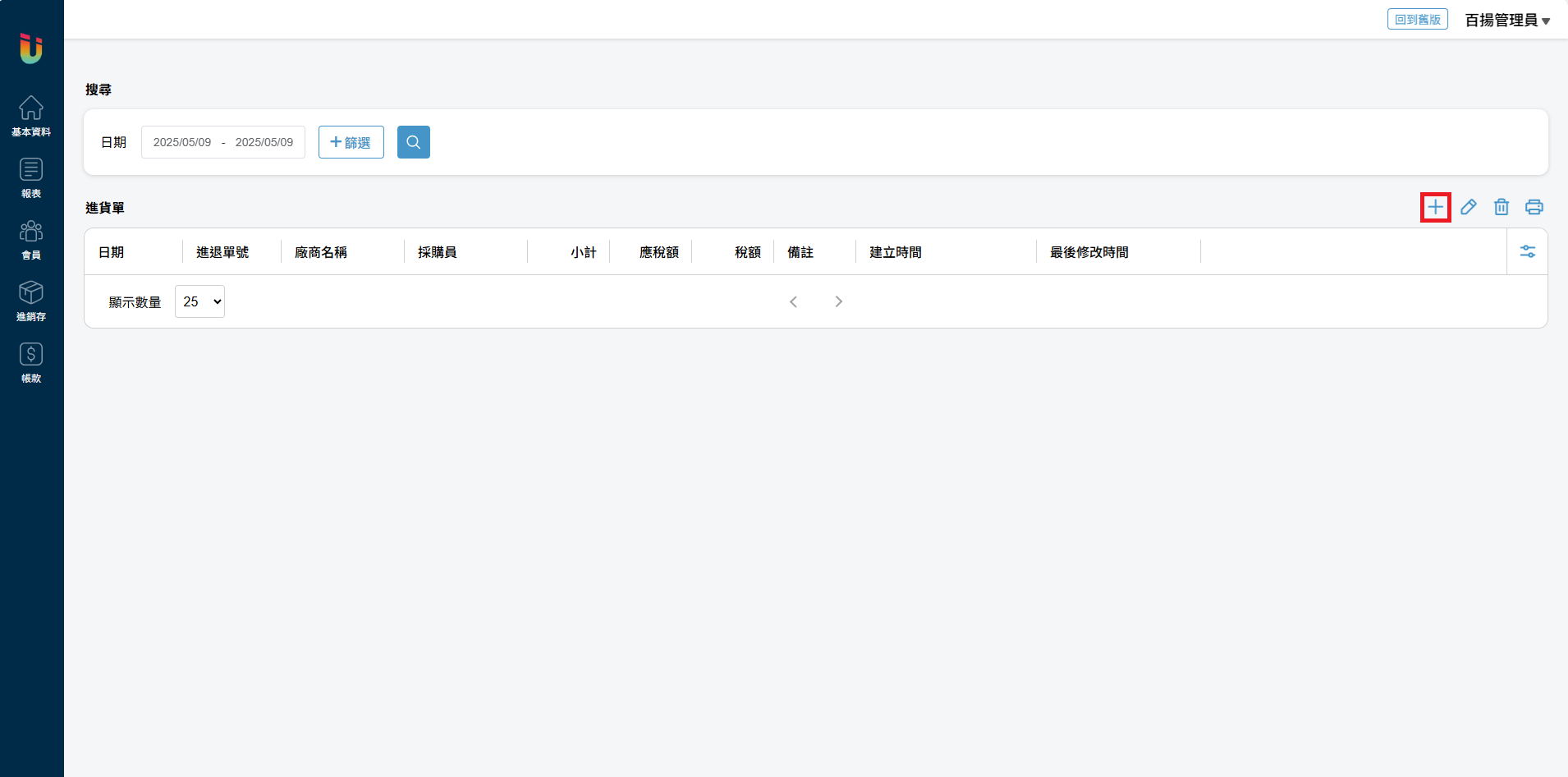
Task: Expand the 顯示數量 25 dropdown
Action: 200,301
